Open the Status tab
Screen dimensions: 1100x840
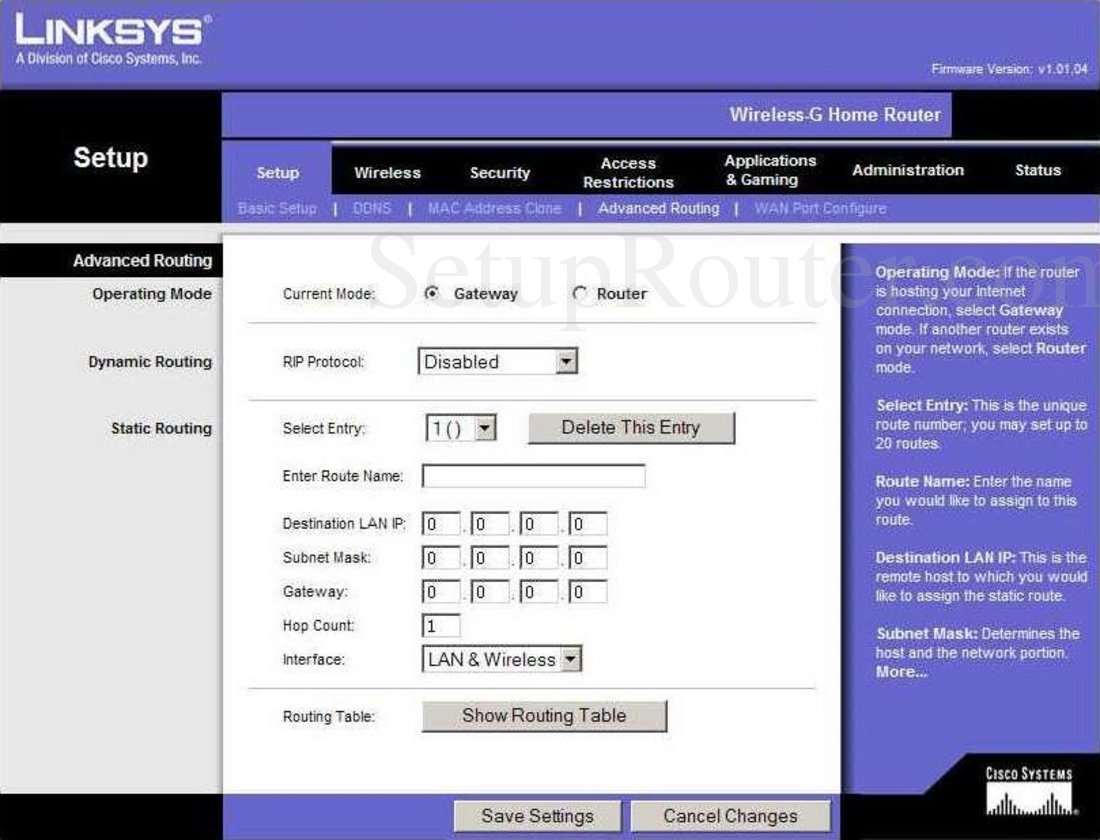pos(1038,170)
